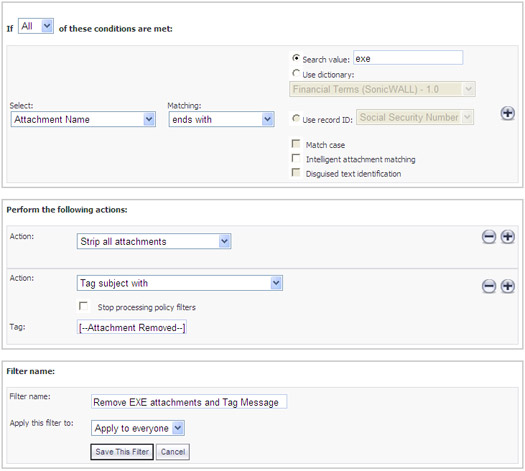
Task: Add action after Tag subject with
Action: point(508,286)
